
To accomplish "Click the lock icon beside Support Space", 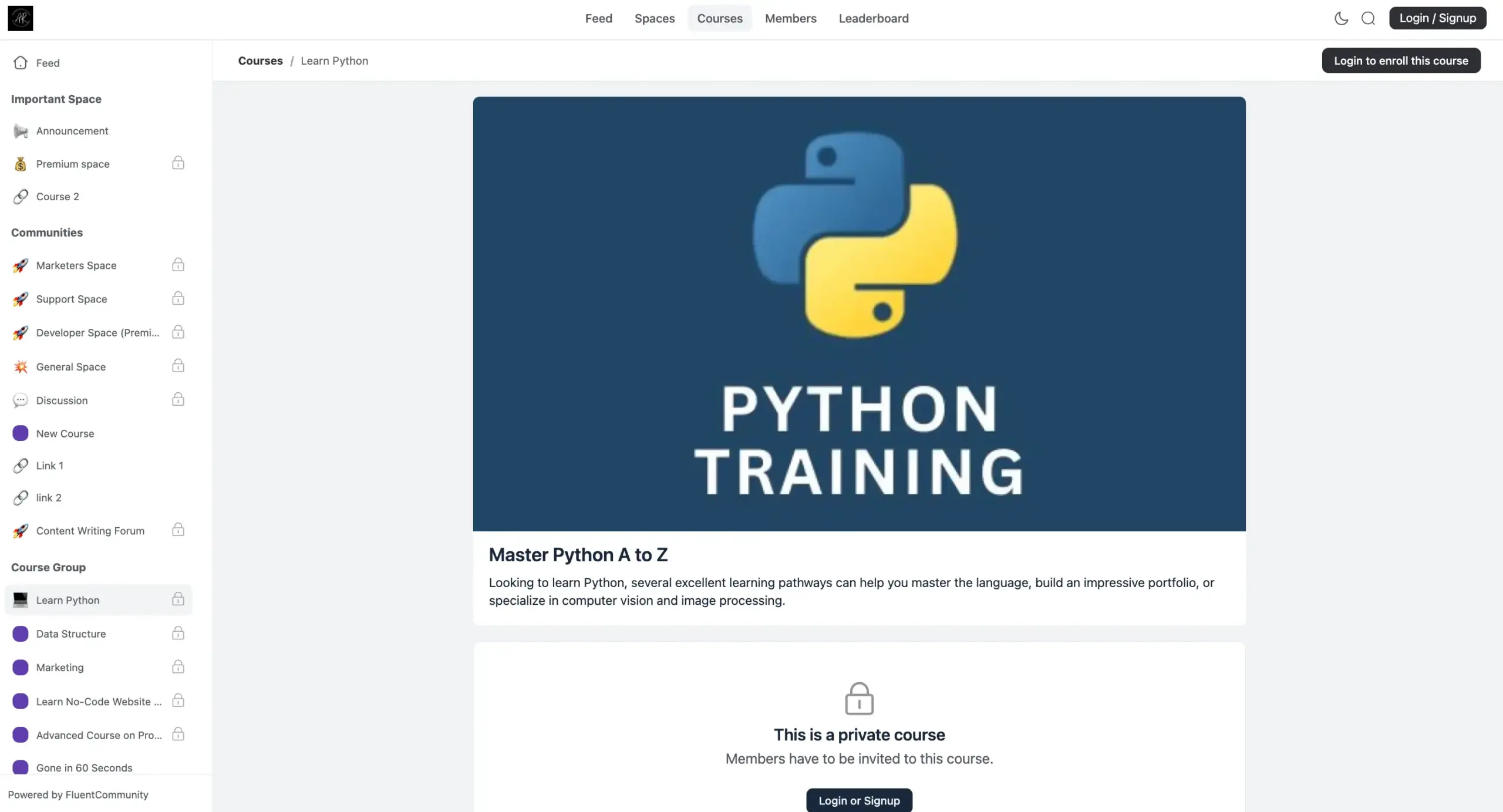I will click(x=178, y=298).
